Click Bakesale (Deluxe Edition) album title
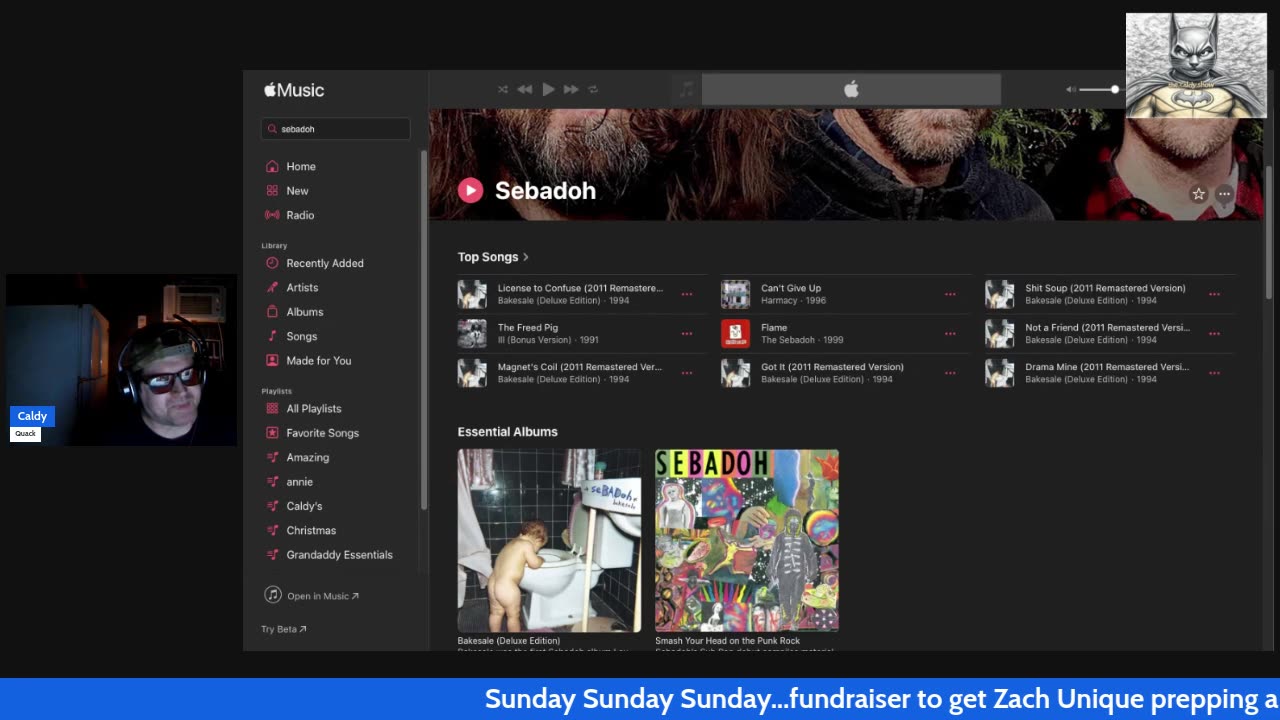 point(509,641)
